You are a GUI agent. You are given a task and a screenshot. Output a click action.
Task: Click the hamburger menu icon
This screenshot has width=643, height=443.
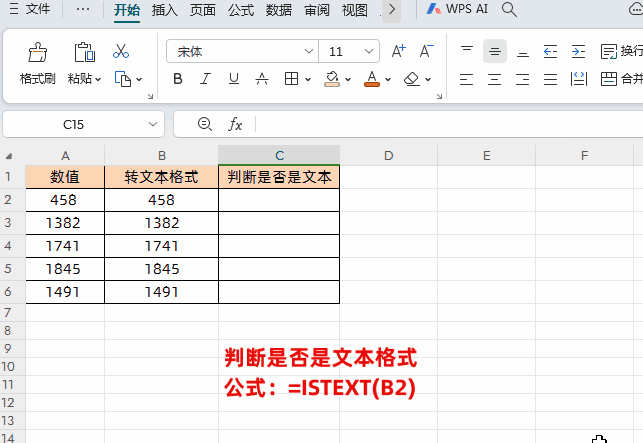pos(14,9)
